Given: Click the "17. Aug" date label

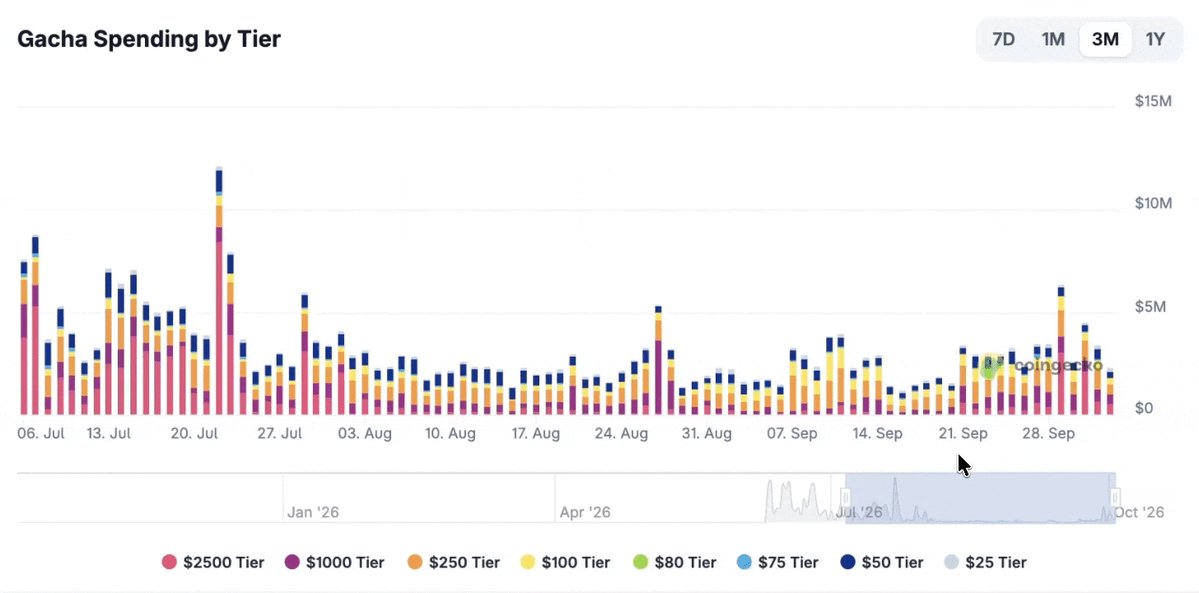Looking at the screenshot, I should 535,434.
